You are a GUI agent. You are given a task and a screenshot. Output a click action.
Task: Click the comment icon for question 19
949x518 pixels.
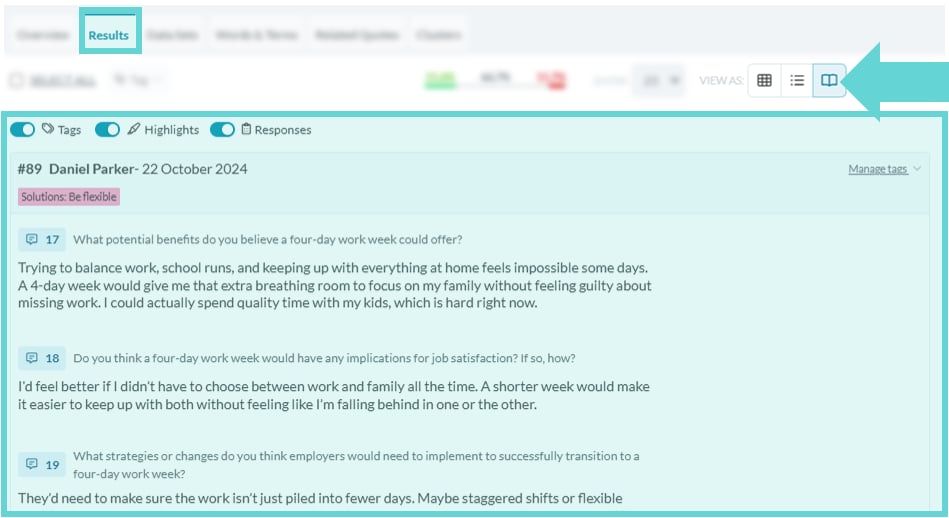click(31, 464)
